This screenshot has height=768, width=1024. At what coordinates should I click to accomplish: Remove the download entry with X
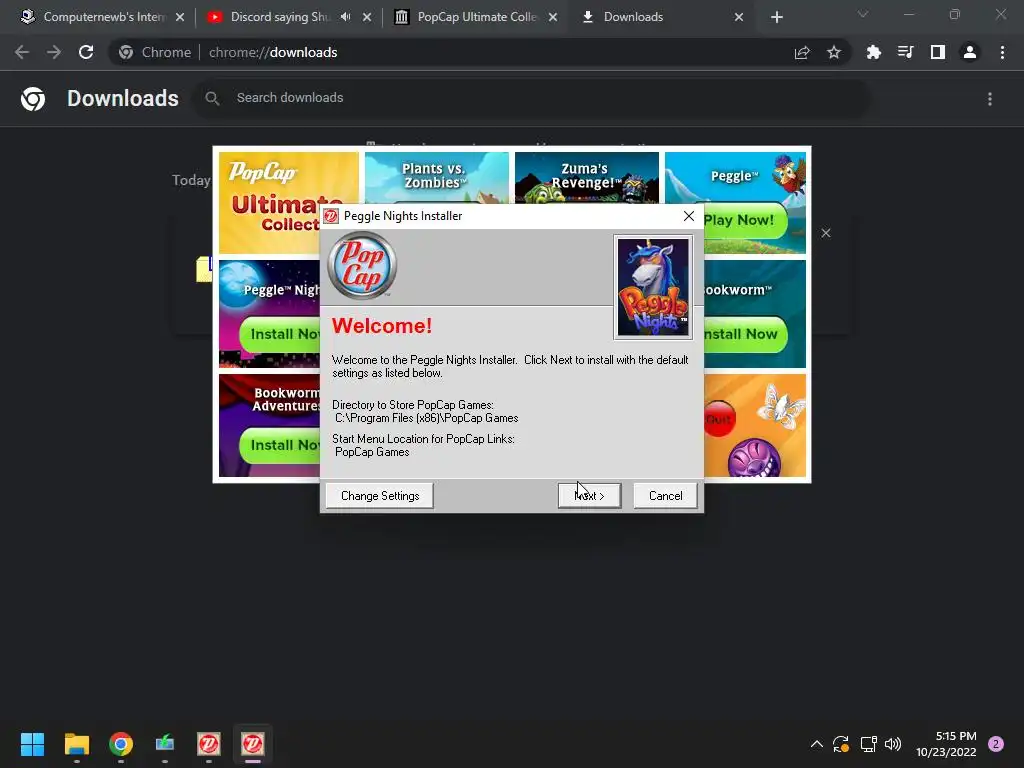point(825,233)
